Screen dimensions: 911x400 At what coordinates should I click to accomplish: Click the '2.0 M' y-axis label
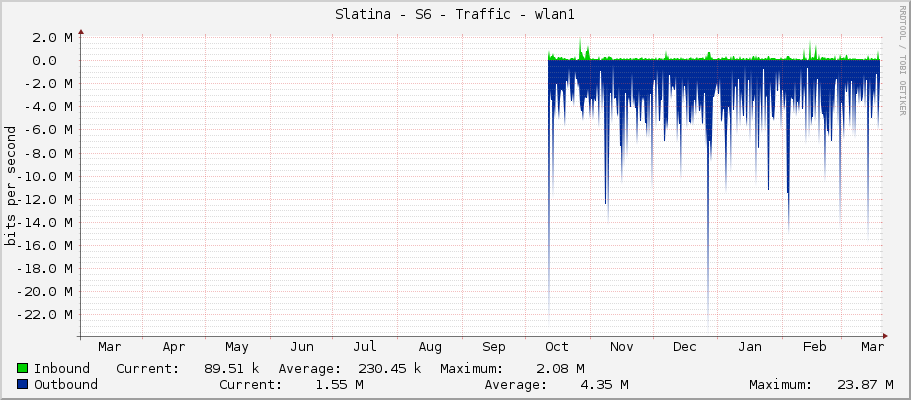pos(52,38)
